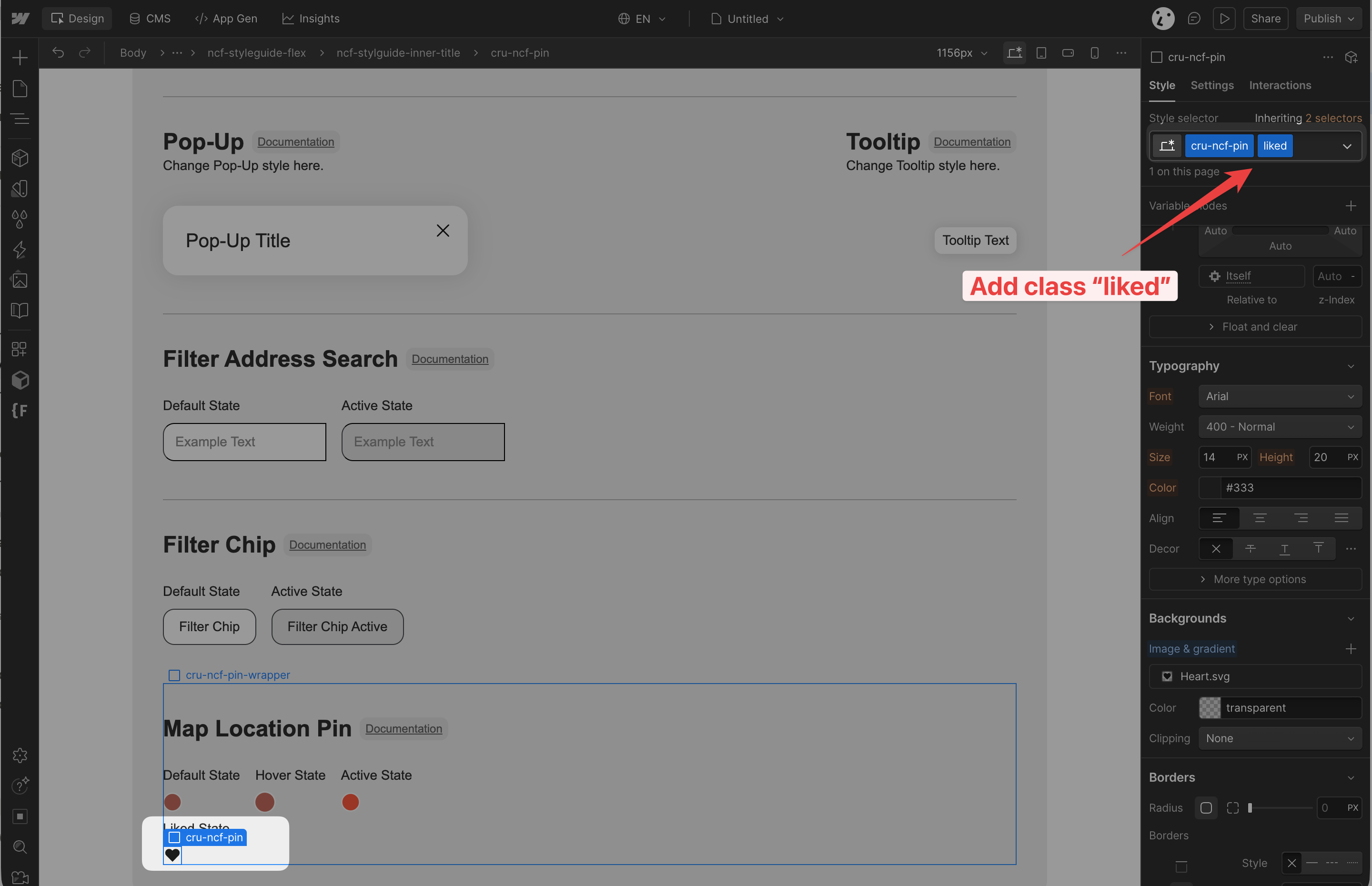Open the comments icon

click(x=1194, y=19)
